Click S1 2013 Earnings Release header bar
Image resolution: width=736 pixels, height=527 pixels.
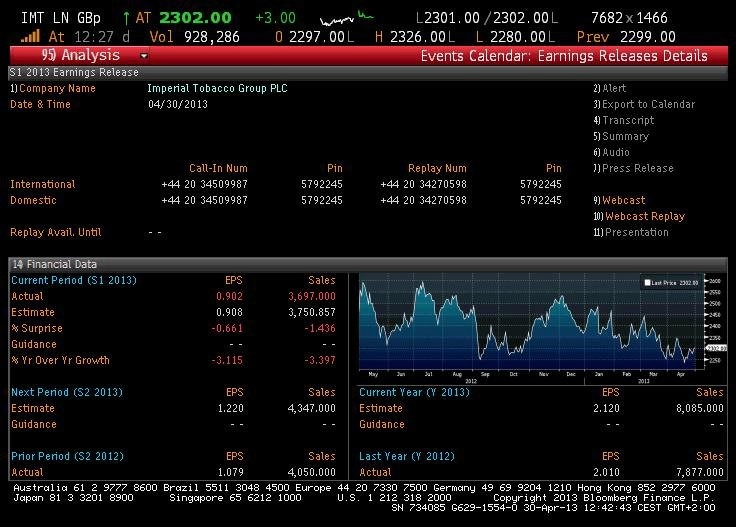(368, 72)
